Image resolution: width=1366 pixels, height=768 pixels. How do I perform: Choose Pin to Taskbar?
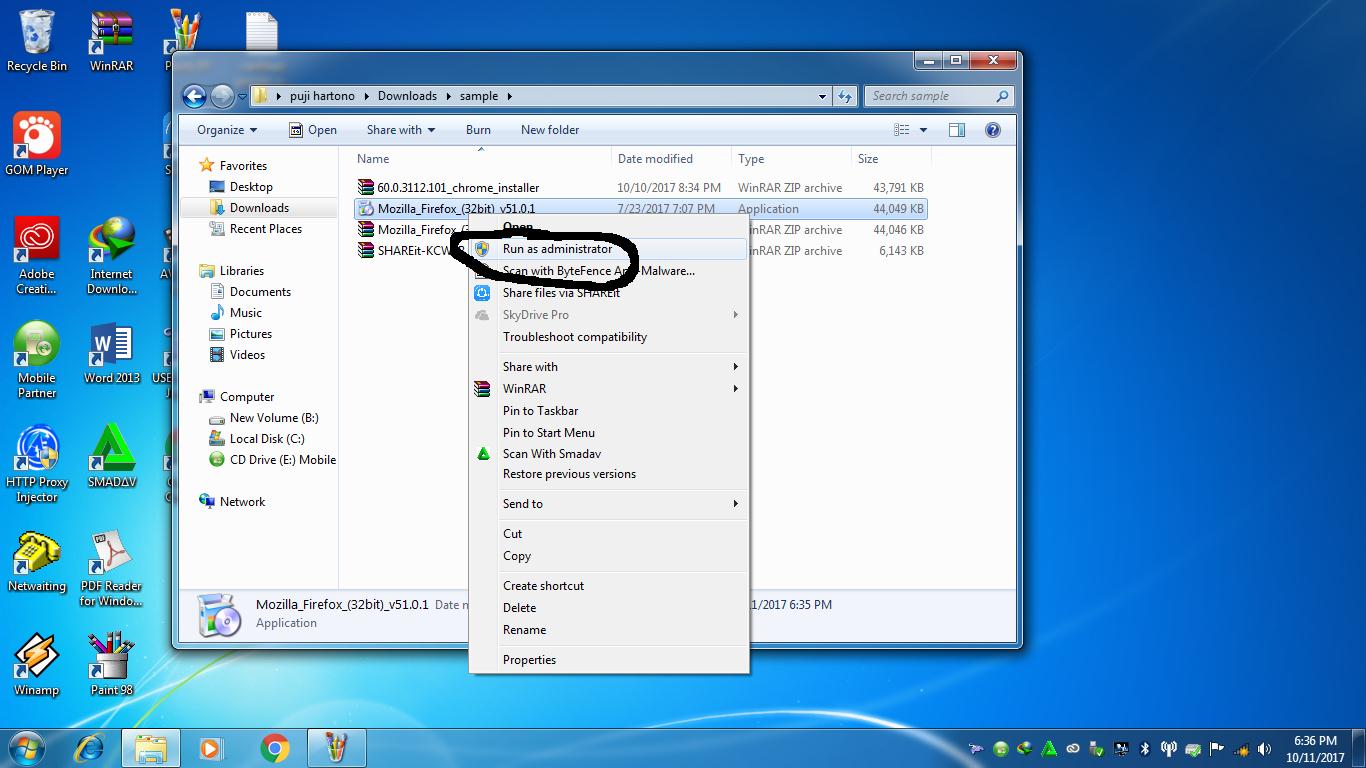point(610,411)
